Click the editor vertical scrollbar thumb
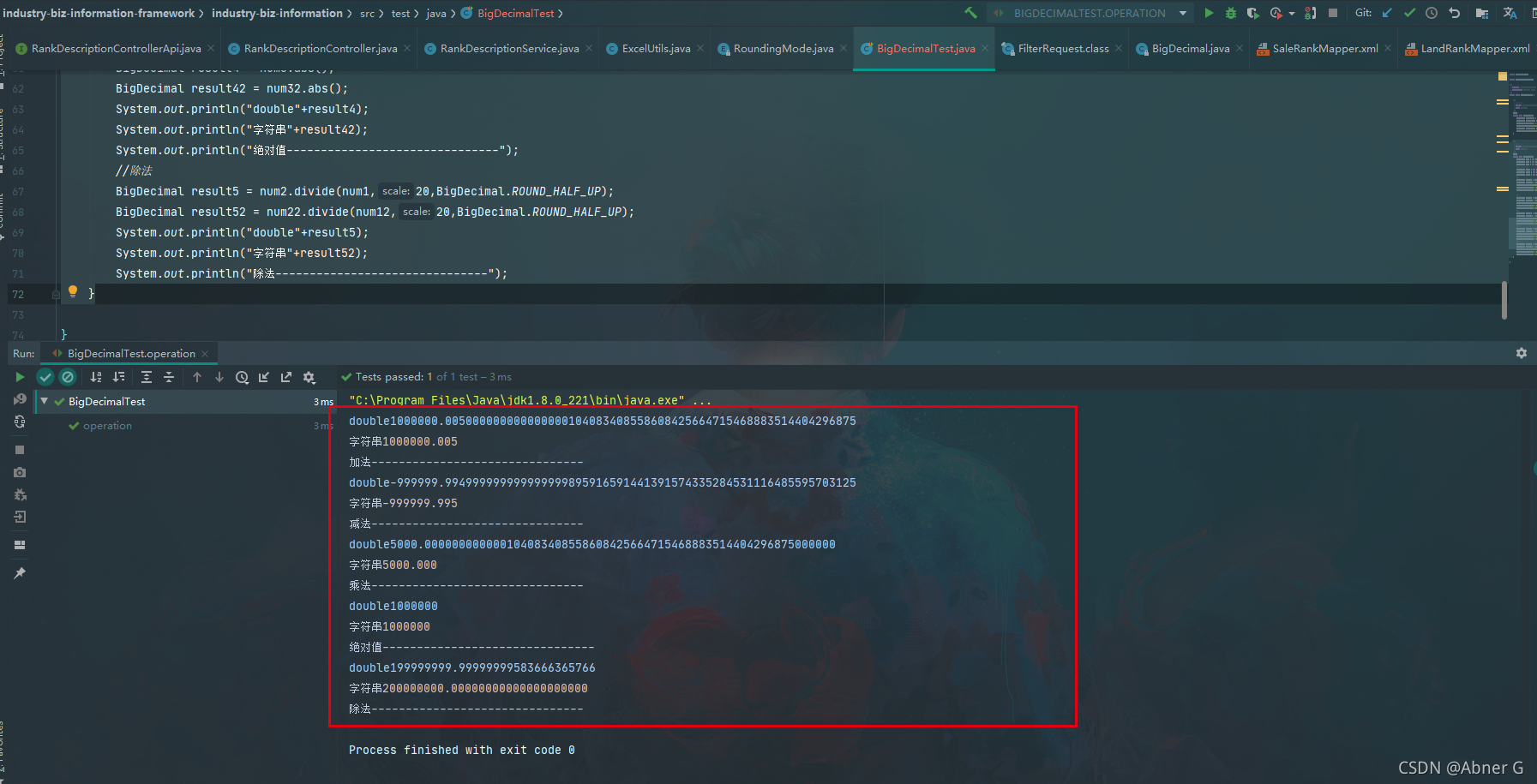The image size is (1537, 784). 1504,300
